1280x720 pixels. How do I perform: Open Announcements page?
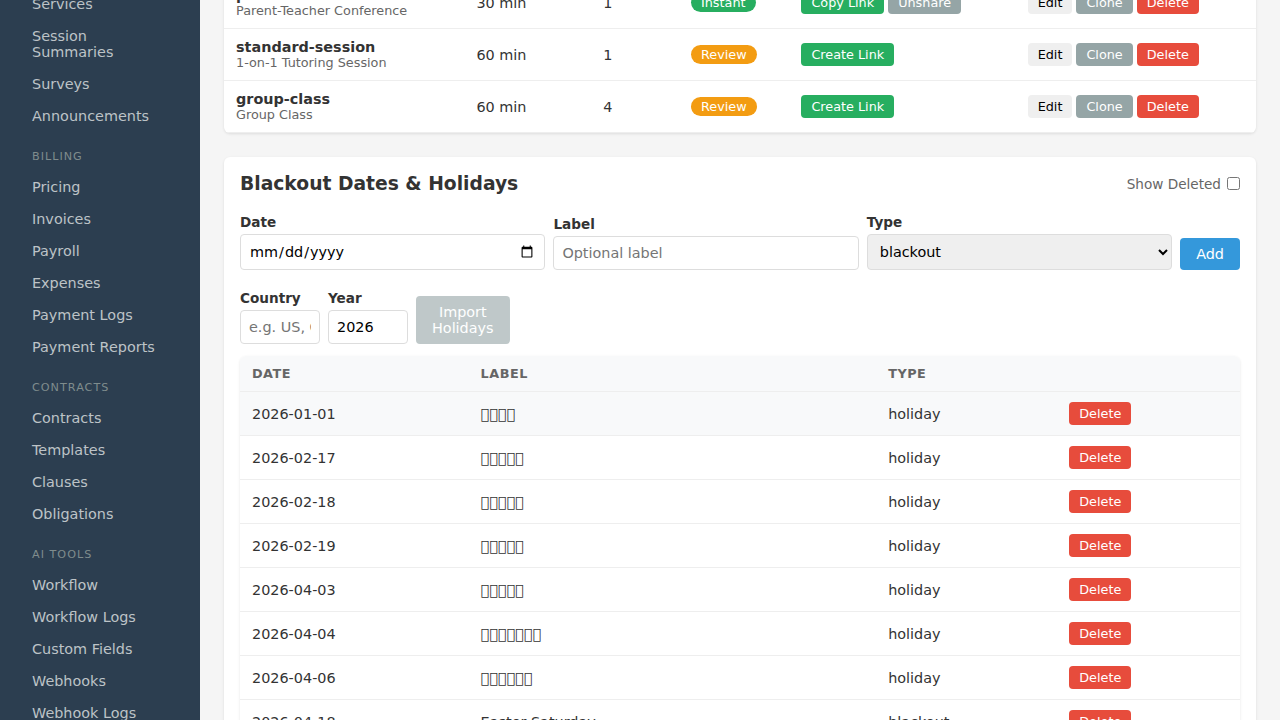(90, 116)
